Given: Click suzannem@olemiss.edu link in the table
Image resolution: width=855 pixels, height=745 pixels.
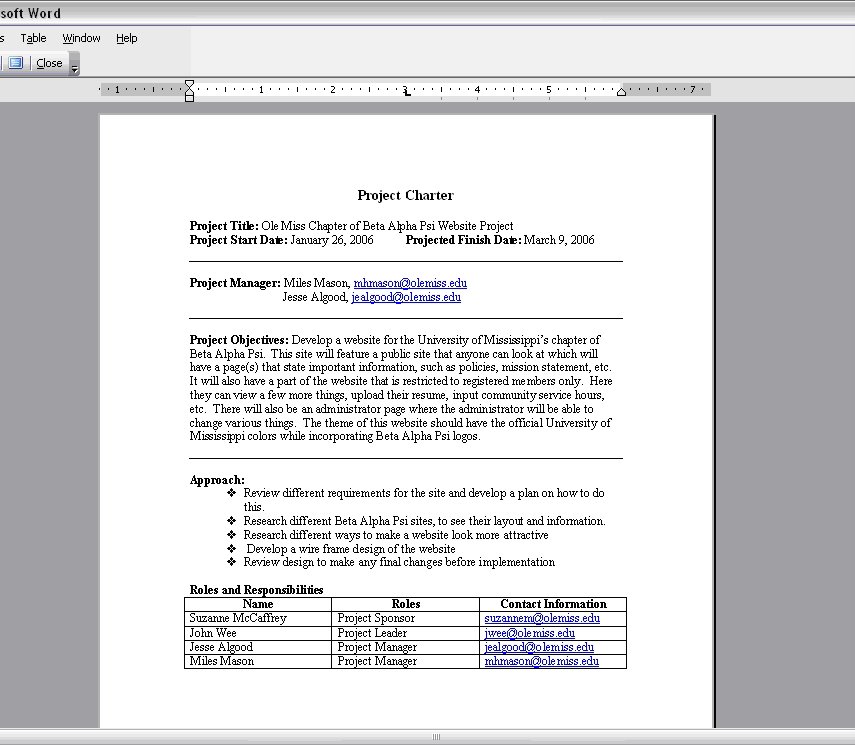Looking at the screenshot, I should pos(542,619).
